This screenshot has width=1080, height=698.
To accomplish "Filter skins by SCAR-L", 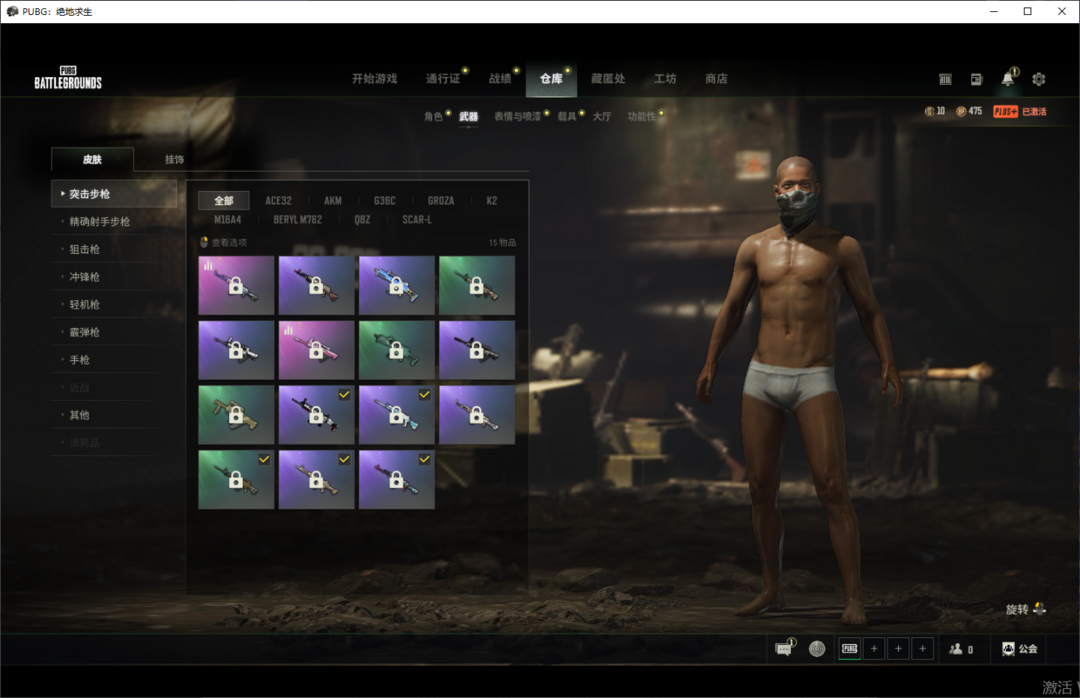I will pos(417,220).
